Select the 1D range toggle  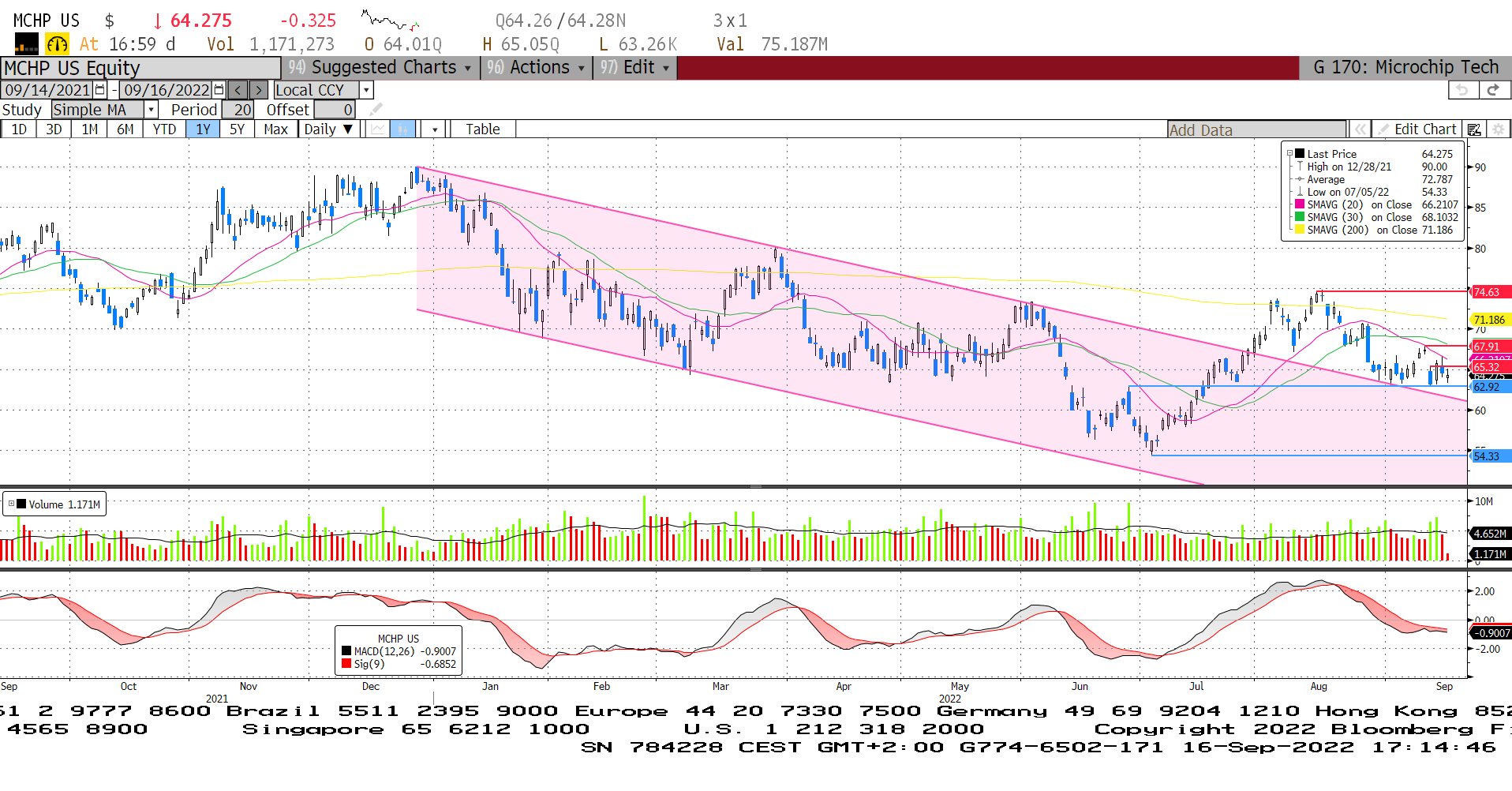[18, 129]
